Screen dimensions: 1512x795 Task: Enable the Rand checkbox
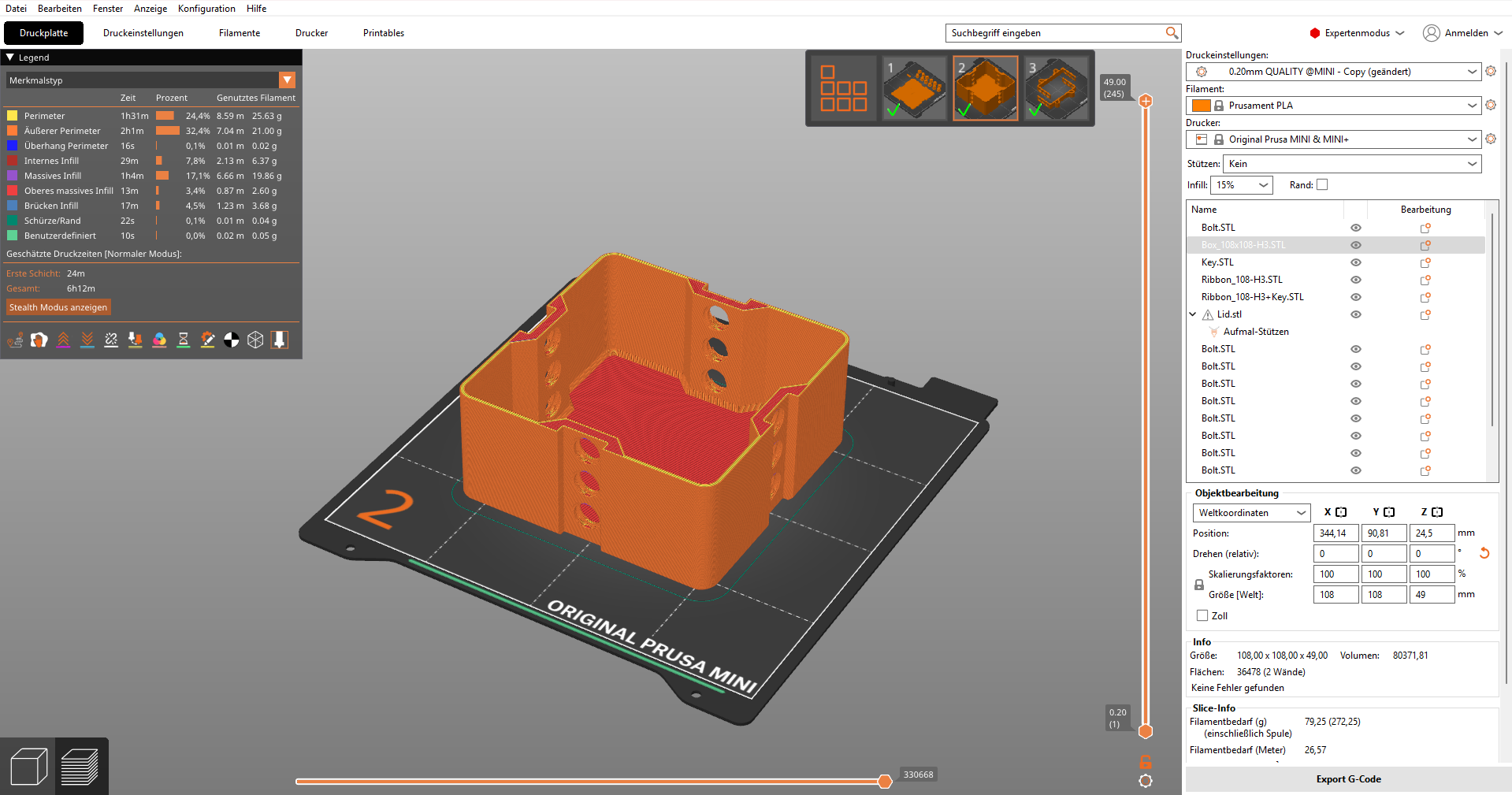(x=1322, y=184)
